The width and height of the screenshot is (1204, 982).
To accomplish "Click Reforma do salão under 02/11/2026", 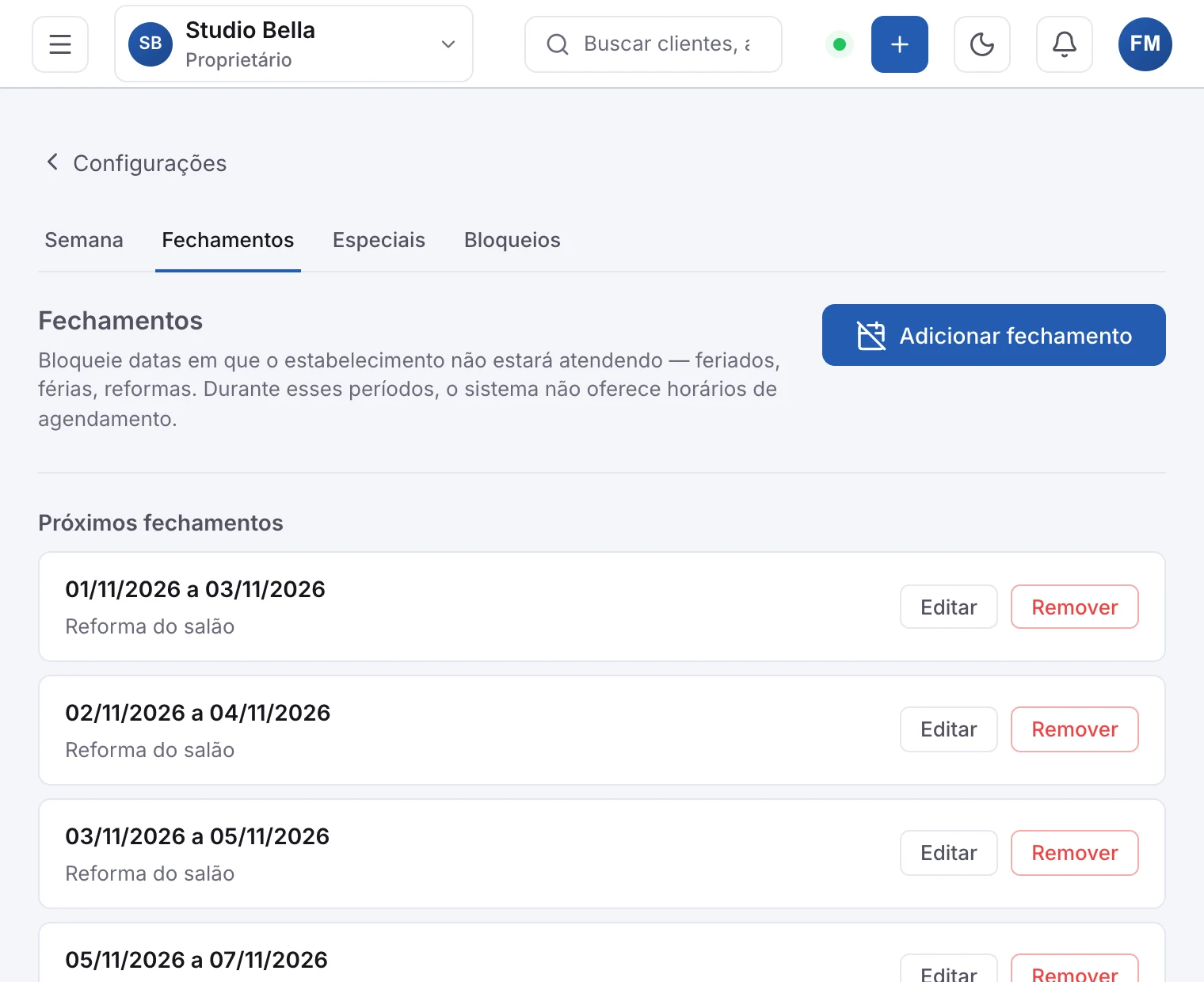I will point(150,750).
